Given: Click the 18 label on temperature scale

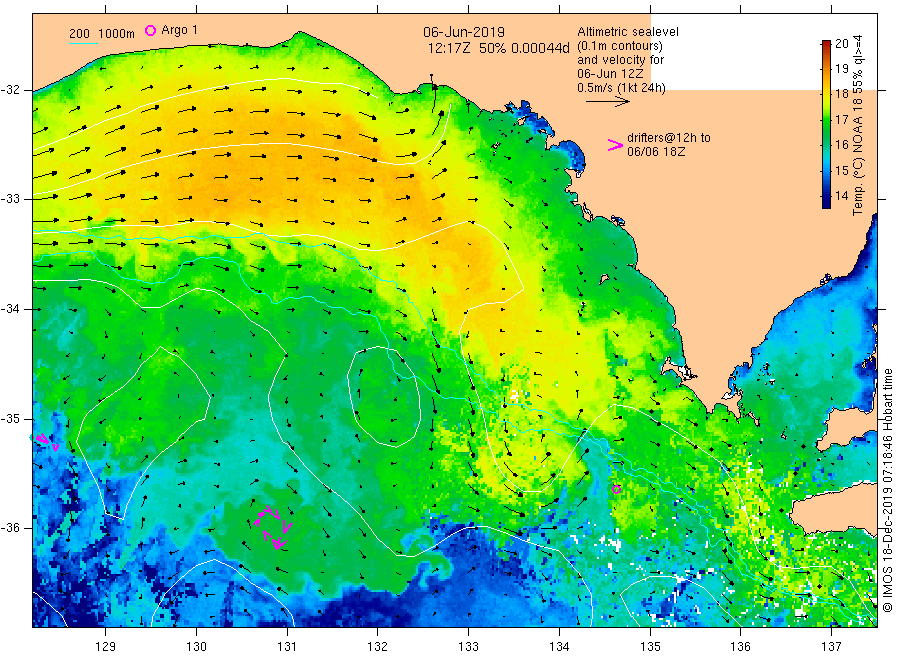Looking at the screenshot, I should point(841,94).
